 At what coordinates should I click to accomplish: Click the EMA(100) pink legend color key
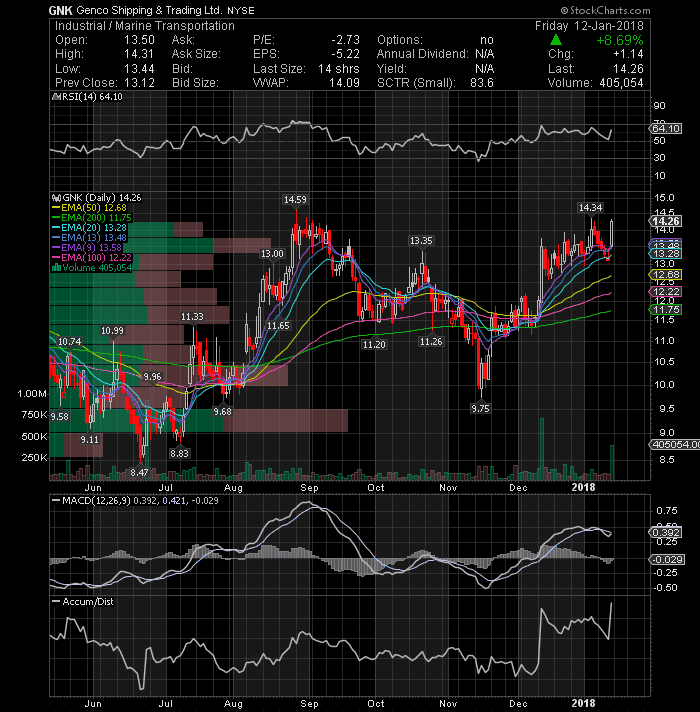[x=56, y=257]
